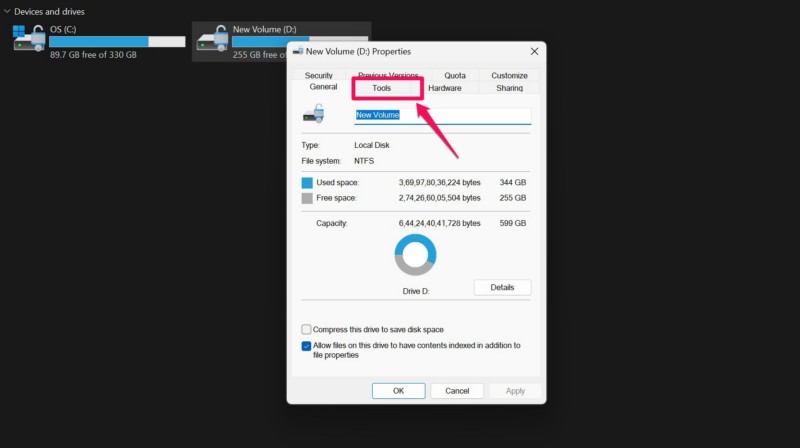Click the 'Drive D:' label under chart
Screen dimensions: 800x448
(416, 291)
